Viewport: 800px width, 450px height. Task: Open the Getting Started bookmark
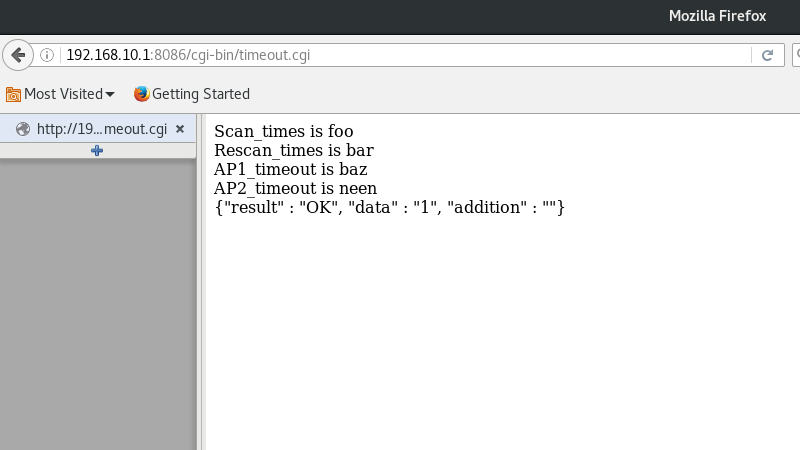point(201,94)
